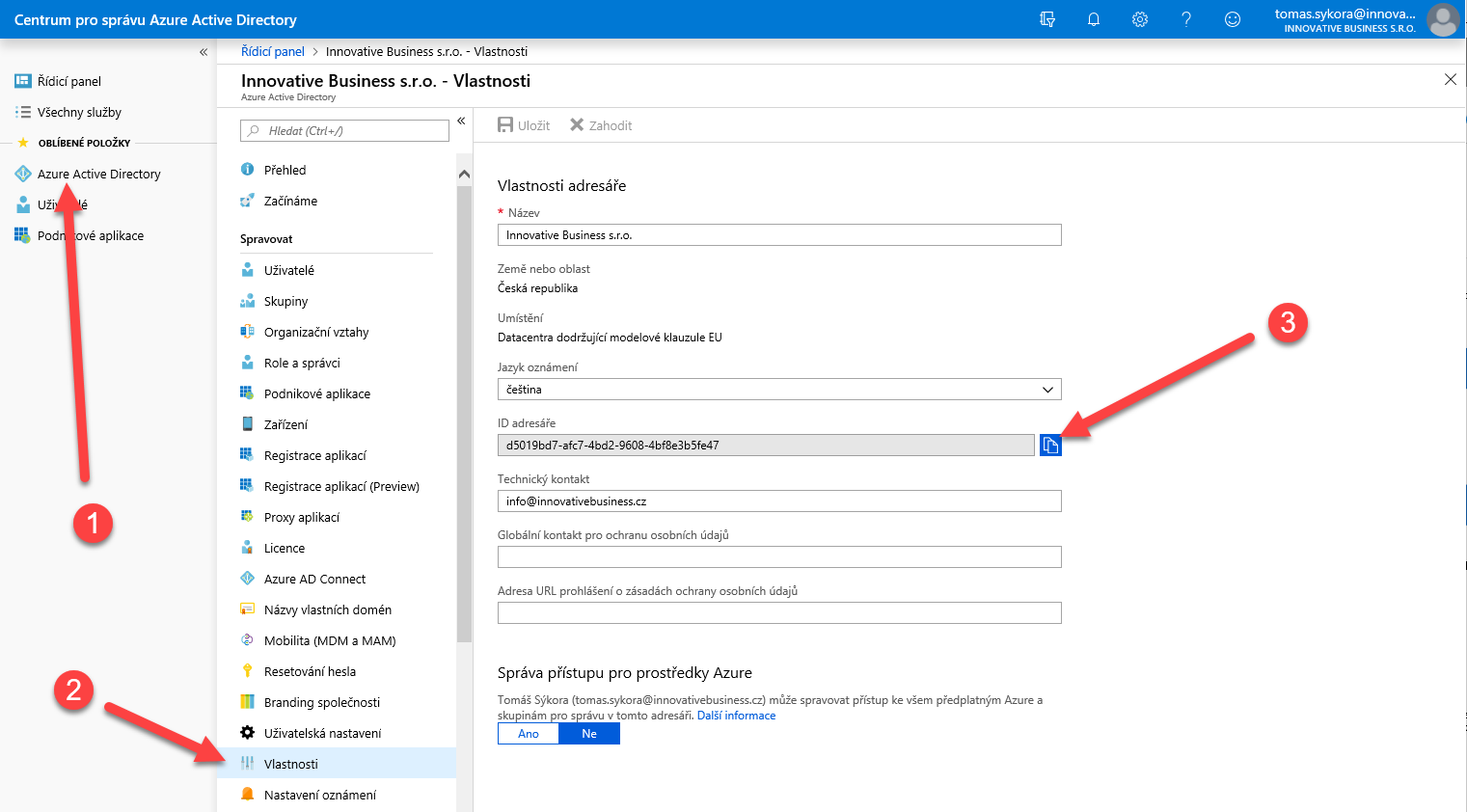The image size is (1467, 812).
Task: Edit the Technický kontakt email field
Action: pyautogui.click(x=779, y=501)
